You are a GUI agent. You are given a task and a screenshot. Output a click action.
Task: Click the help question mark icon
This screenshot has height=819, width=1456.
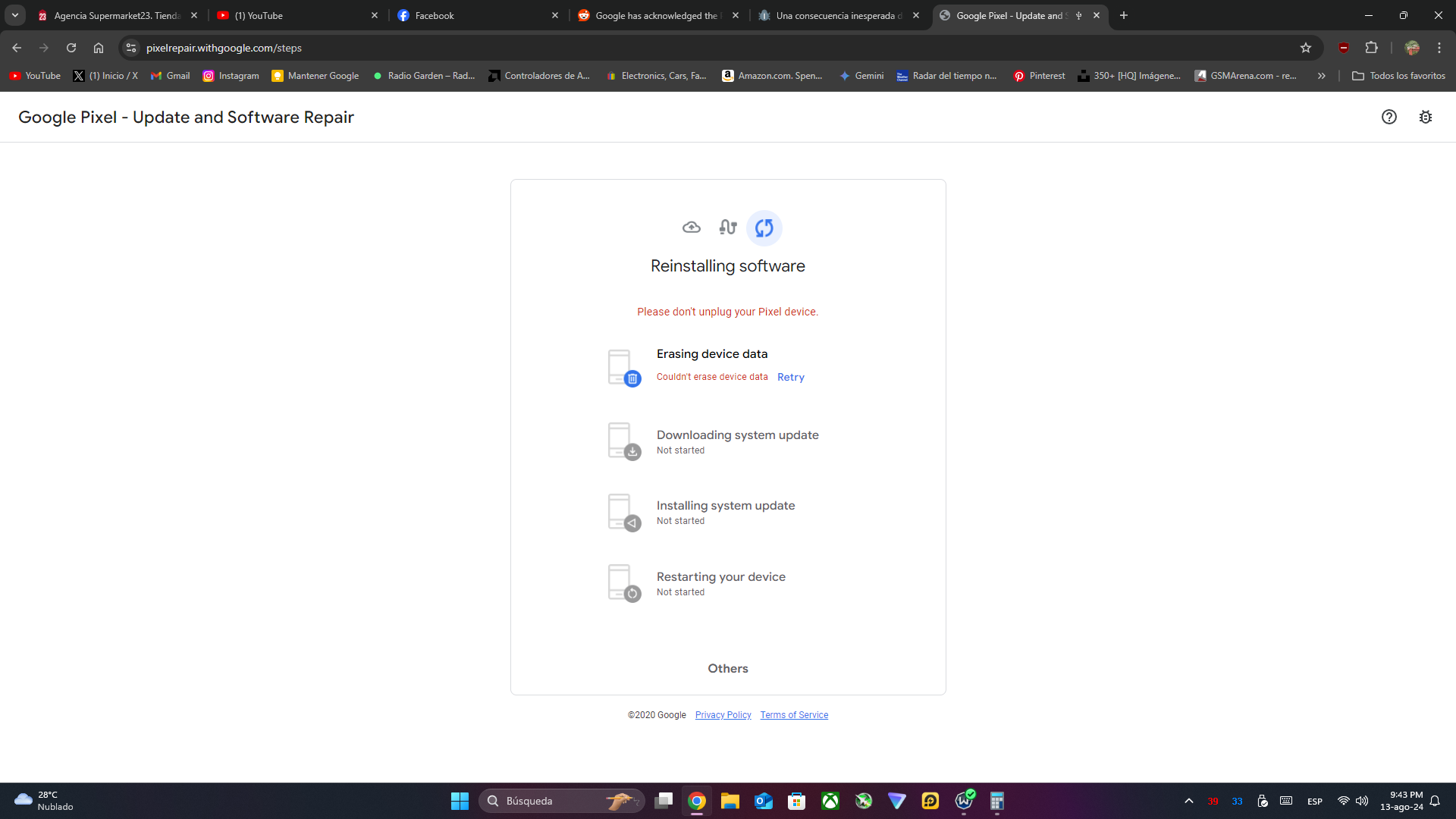click(1389, 117)
